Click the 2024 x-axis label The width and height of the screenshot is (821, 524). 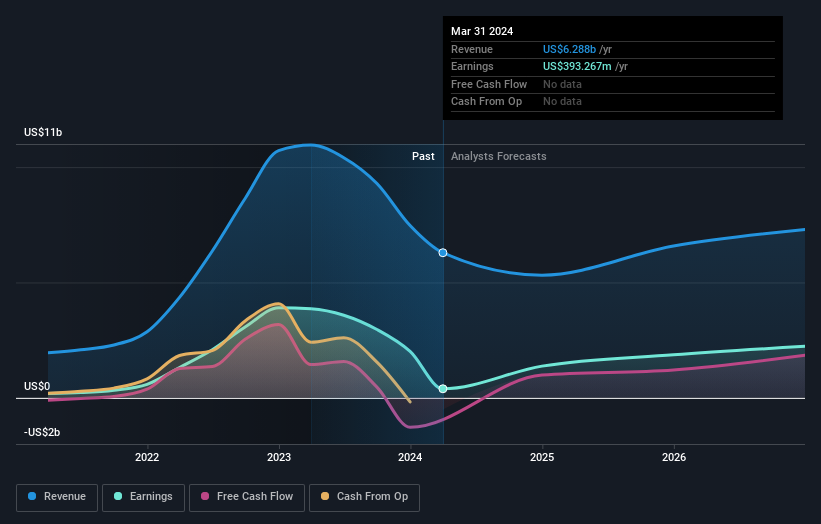(x=410, y=458)
